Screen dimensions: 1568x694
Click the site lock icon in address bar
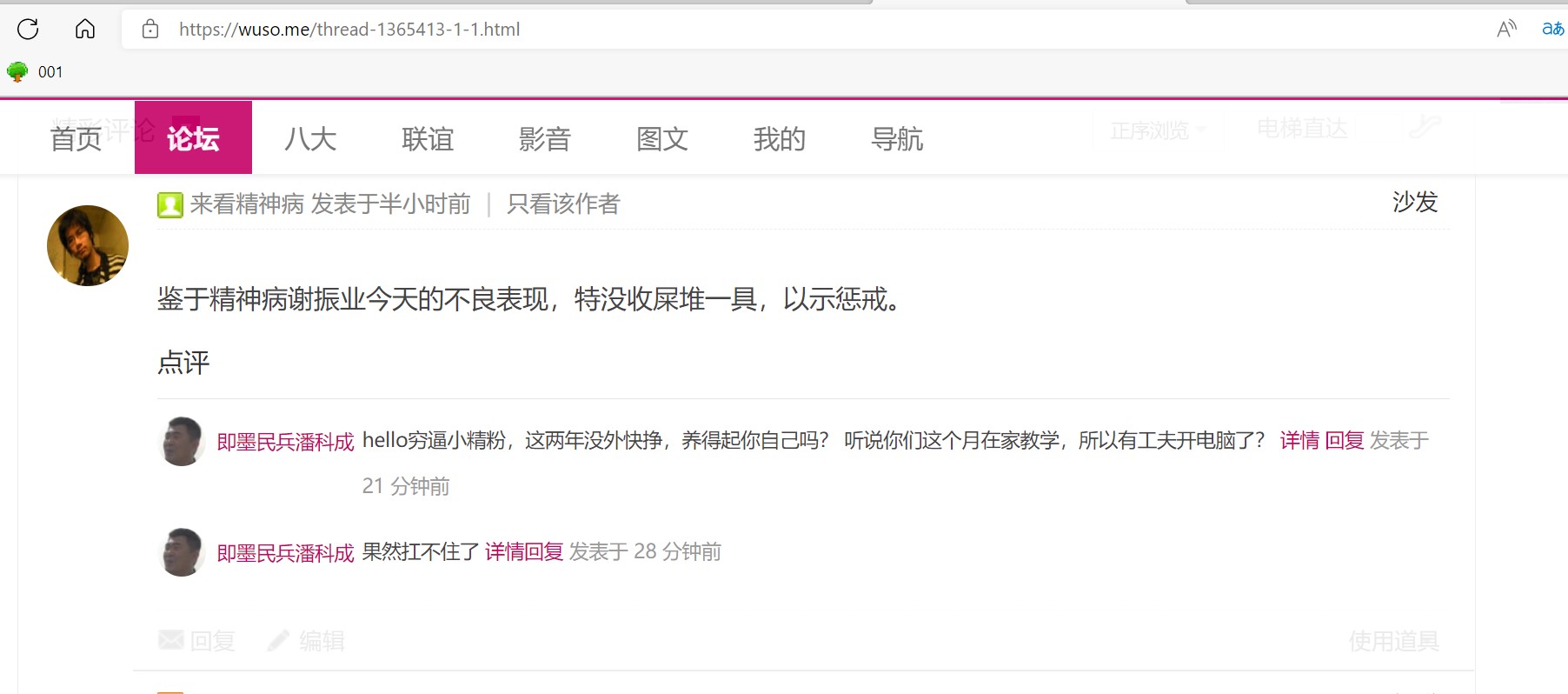pos(150,30)
